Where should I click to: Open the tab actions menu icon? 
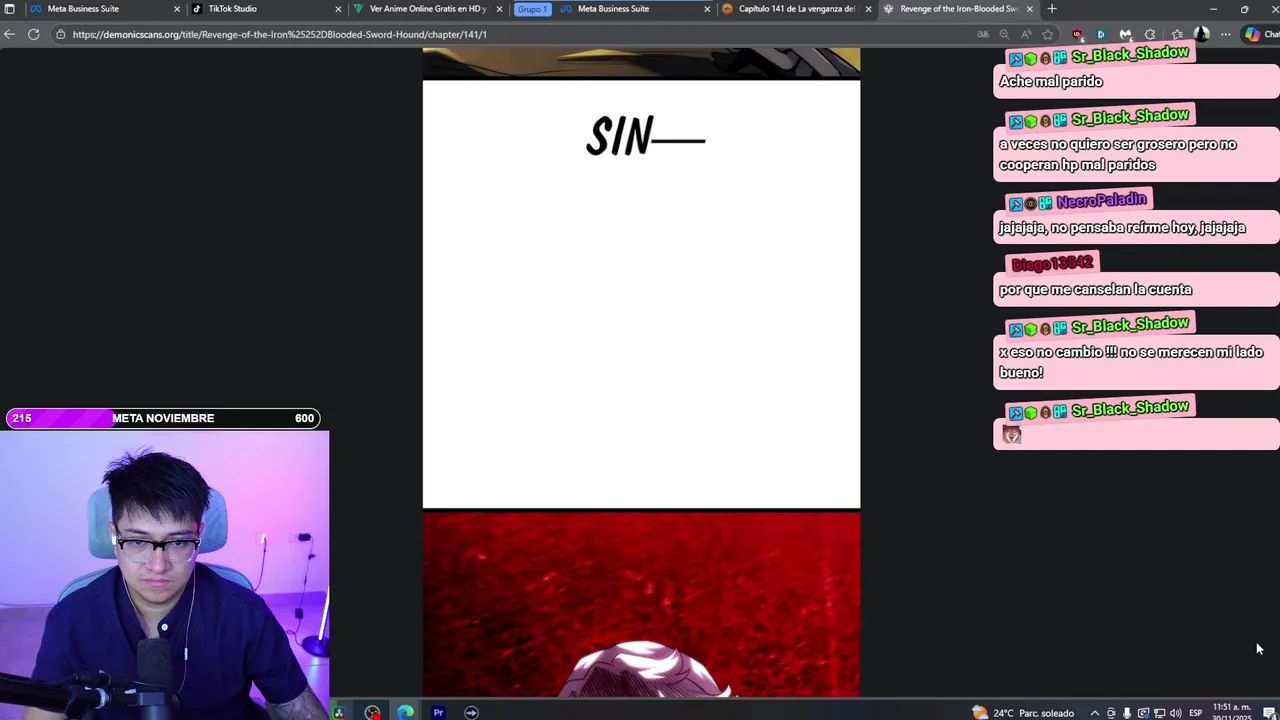coord(9,9)
